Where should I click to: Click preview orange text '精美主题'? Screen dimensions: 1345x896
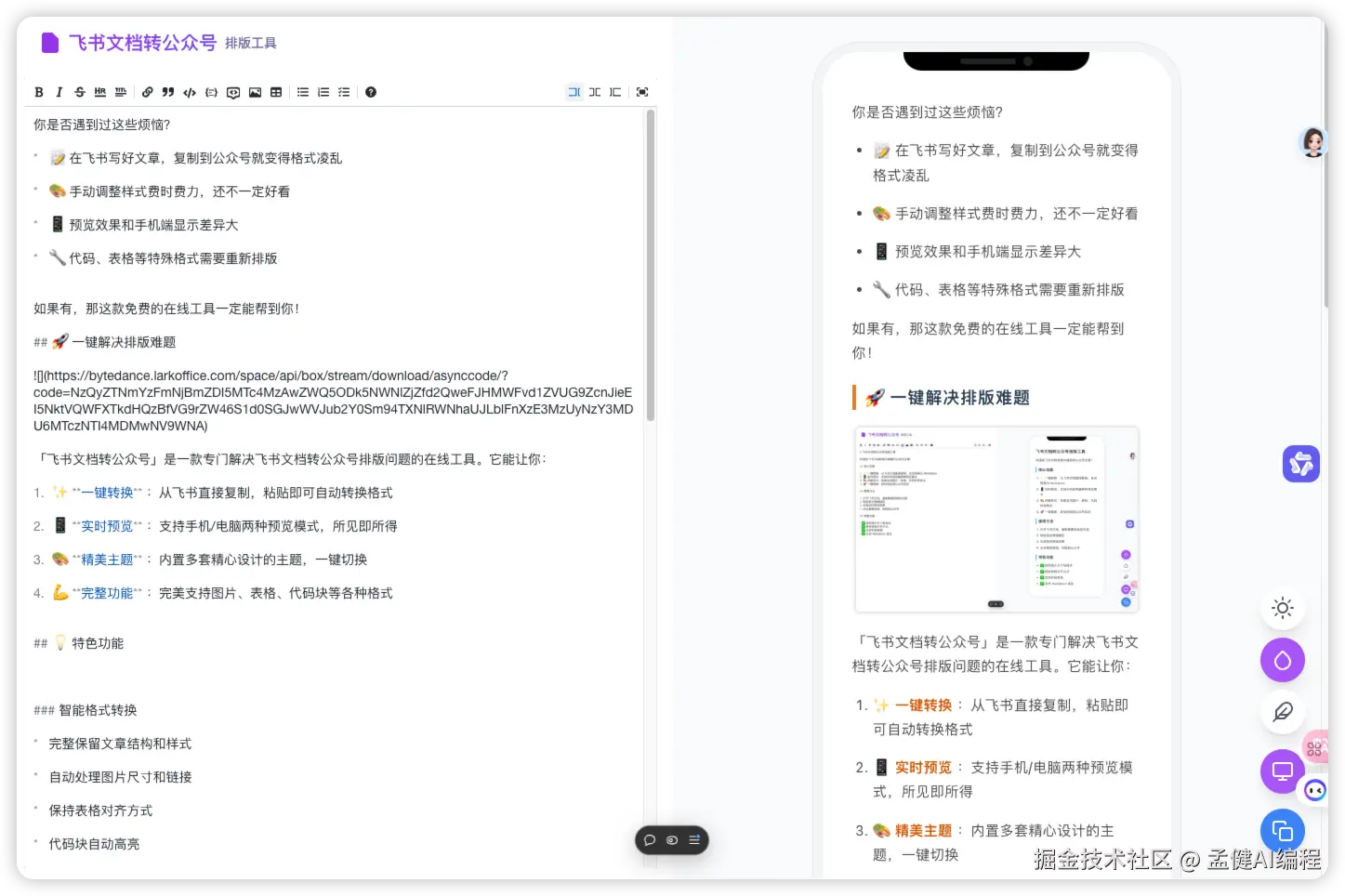923,831
